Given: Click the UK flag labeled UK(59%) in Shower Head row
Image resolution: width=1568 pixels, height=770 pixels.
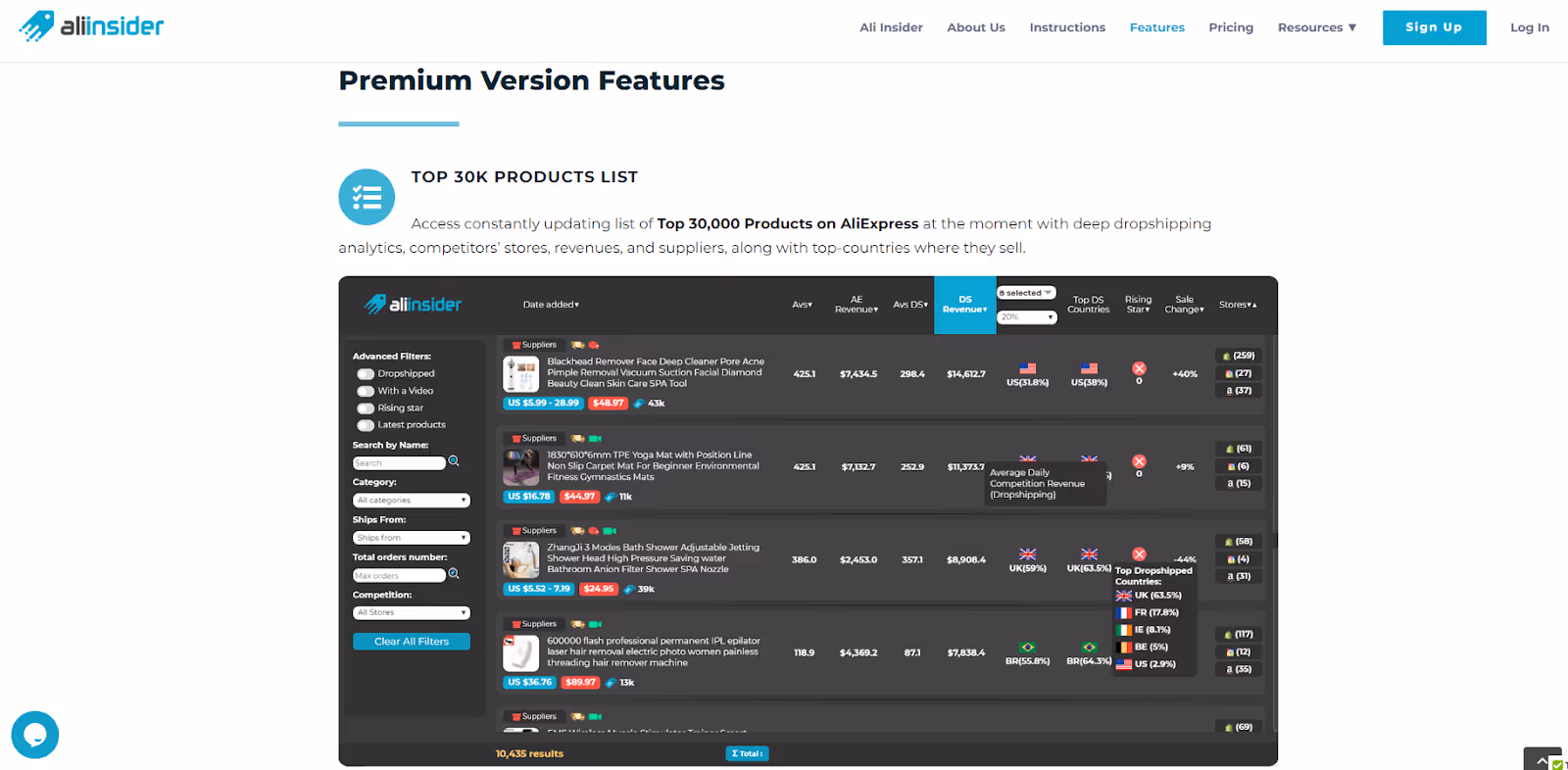Looking at the screenshot, I should coord(1027,554).
